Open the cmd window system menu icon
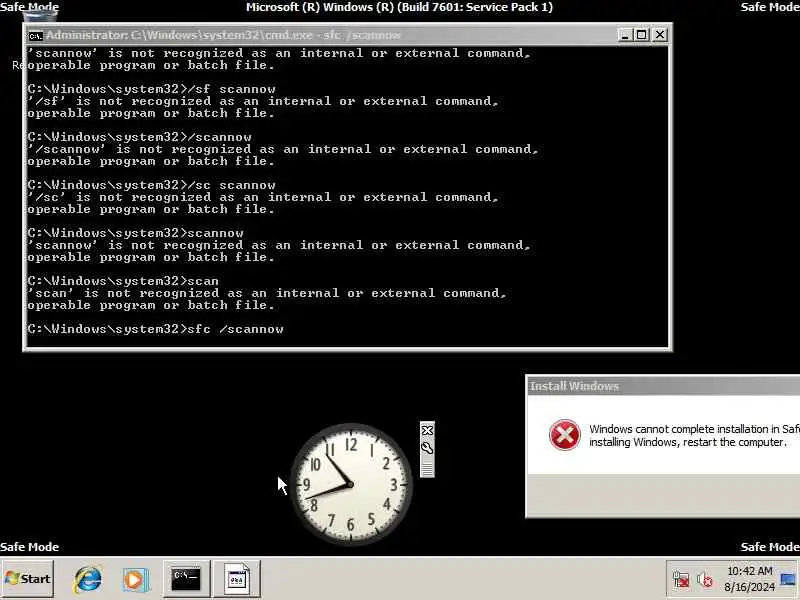800x600 pixels. point(35,36)
